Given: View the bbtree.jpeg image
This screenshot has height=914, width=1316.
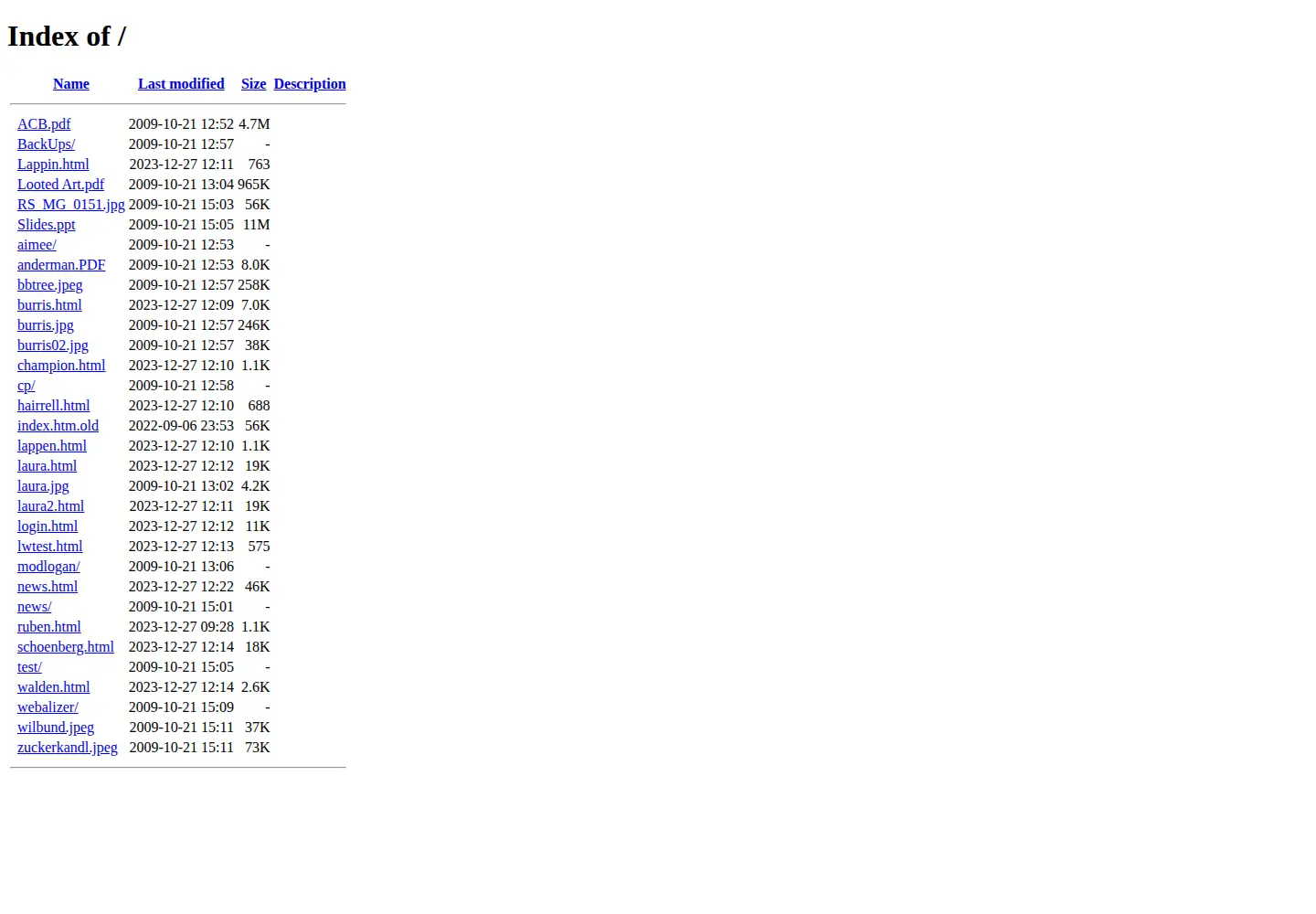Looking at the screenshot, I should (50, 285).
